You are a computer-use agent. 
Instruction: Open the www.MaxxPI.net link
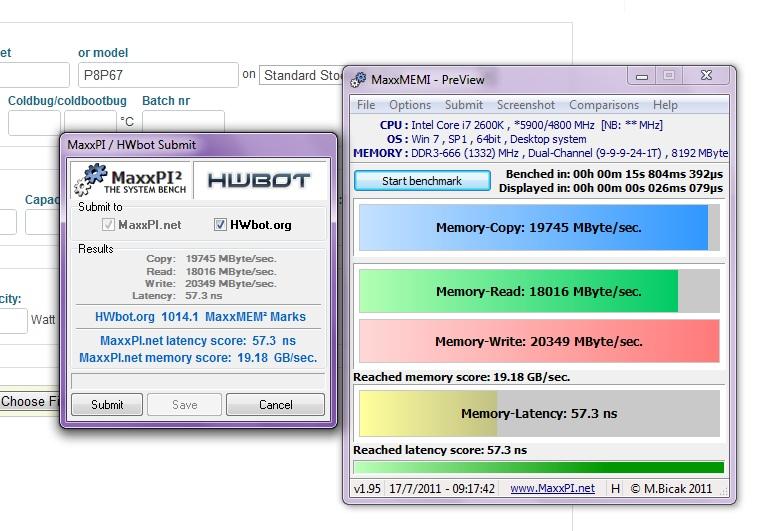[x=552, y=489]
